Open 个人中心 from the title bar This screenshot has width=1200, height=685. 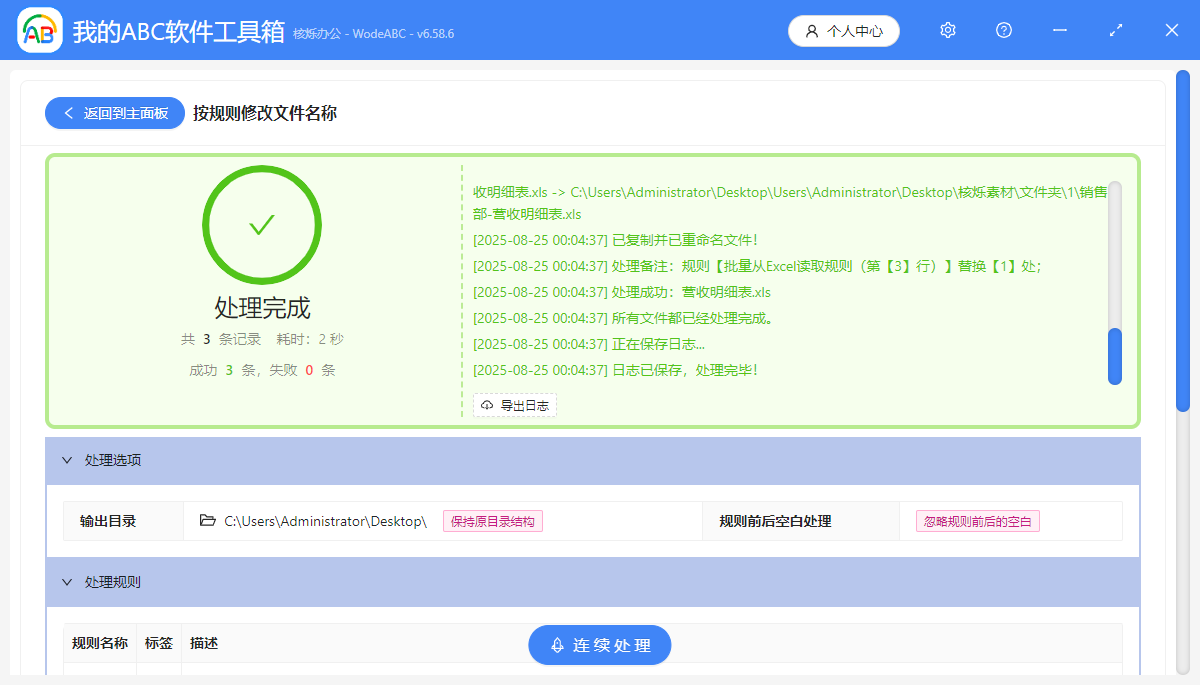843,30
